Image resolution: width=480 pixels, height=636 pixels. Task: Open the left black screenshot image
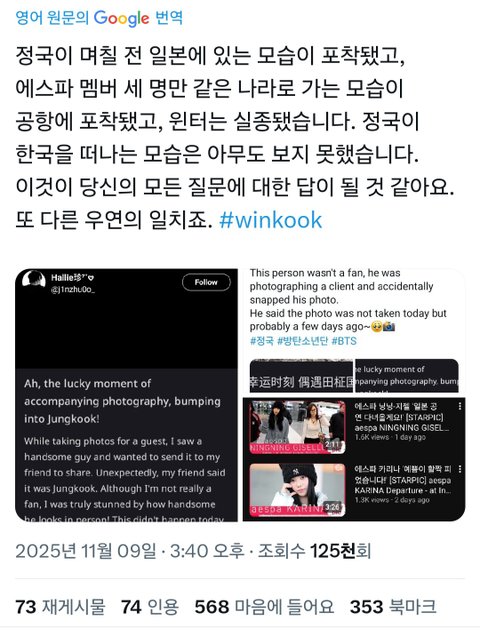tap(127, 395)
